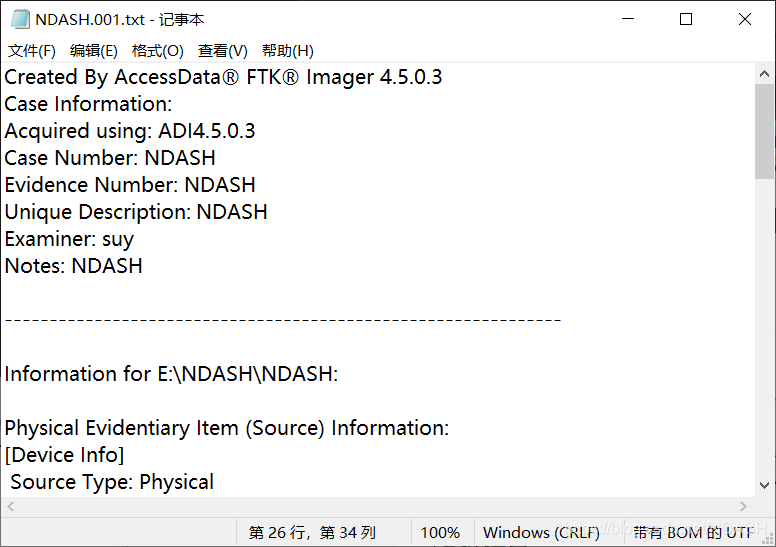Open the 编辑(E) menu

[94, 50]
